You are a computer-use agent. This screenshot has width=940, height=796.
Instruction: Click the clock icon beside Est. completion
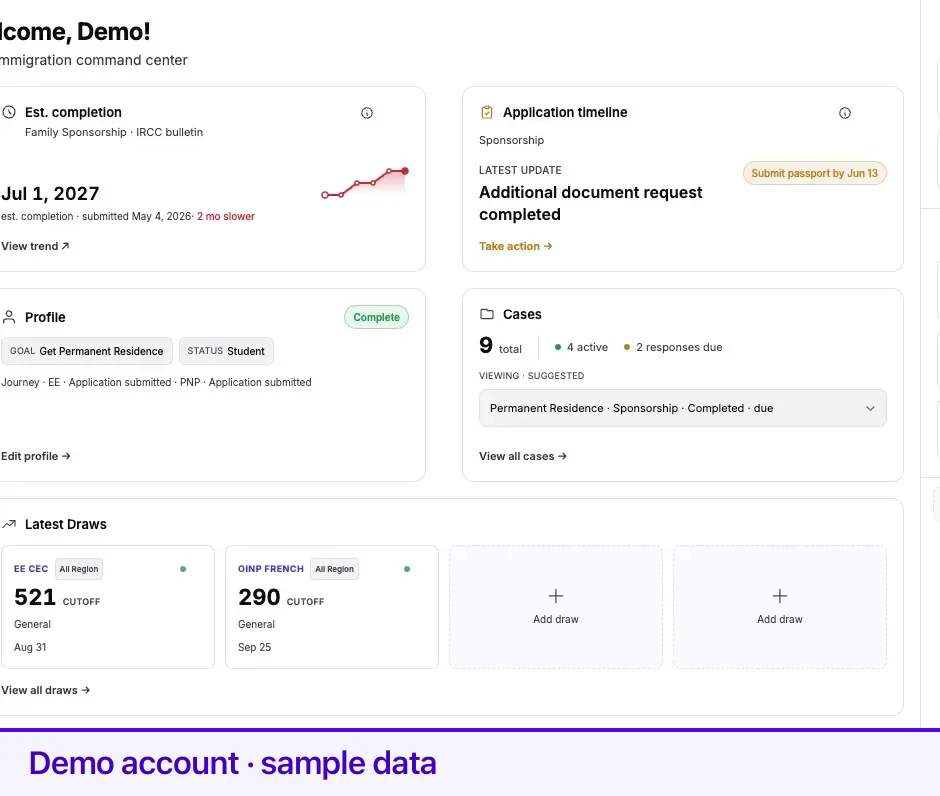coord(9,112)
